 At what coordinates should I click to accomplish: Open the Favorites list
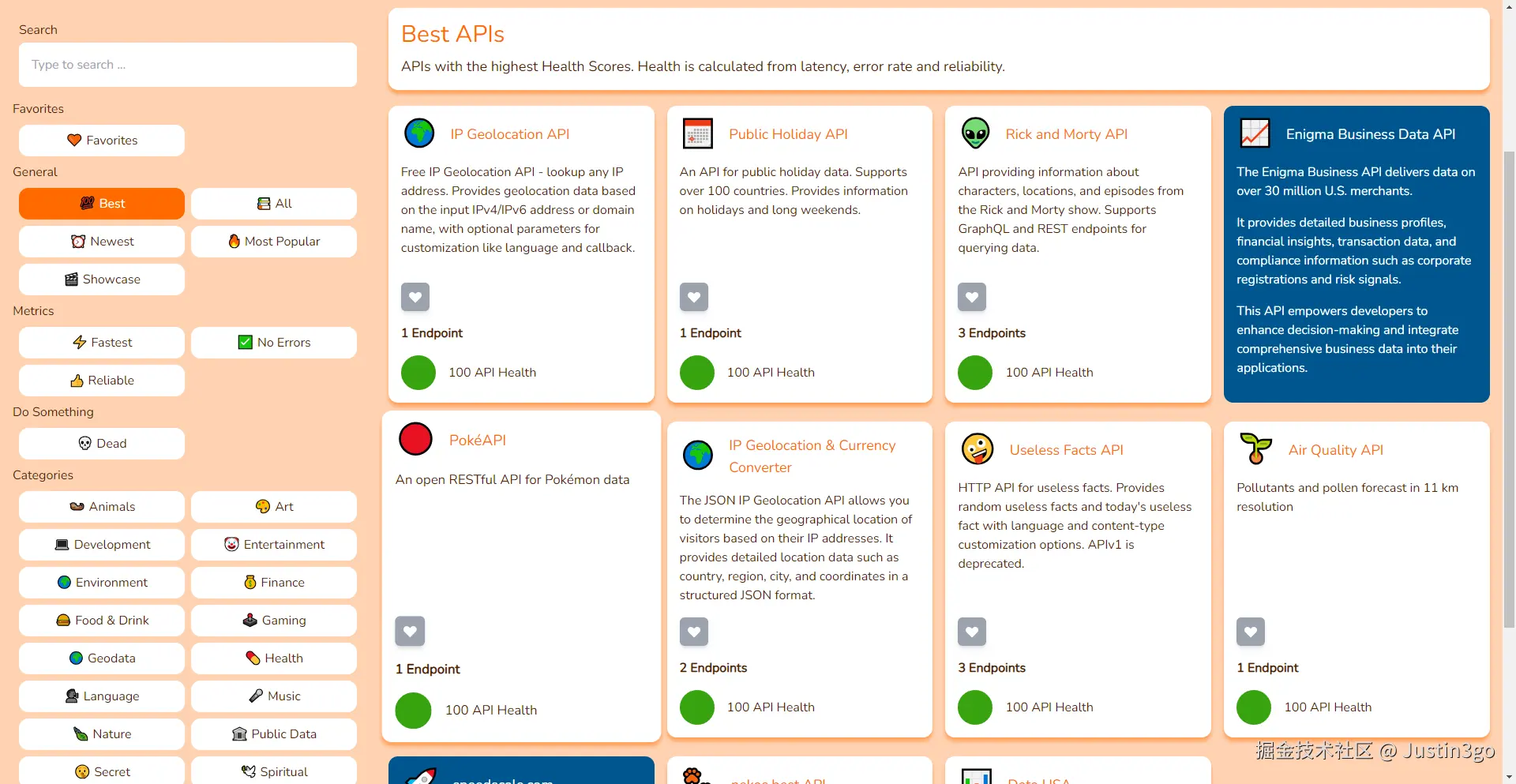[102, 141]
